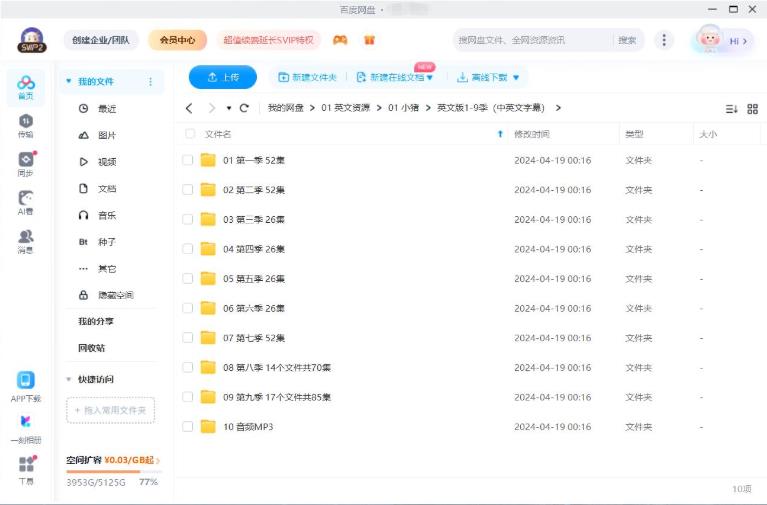Go back with the left arrow

pos(190,108)
